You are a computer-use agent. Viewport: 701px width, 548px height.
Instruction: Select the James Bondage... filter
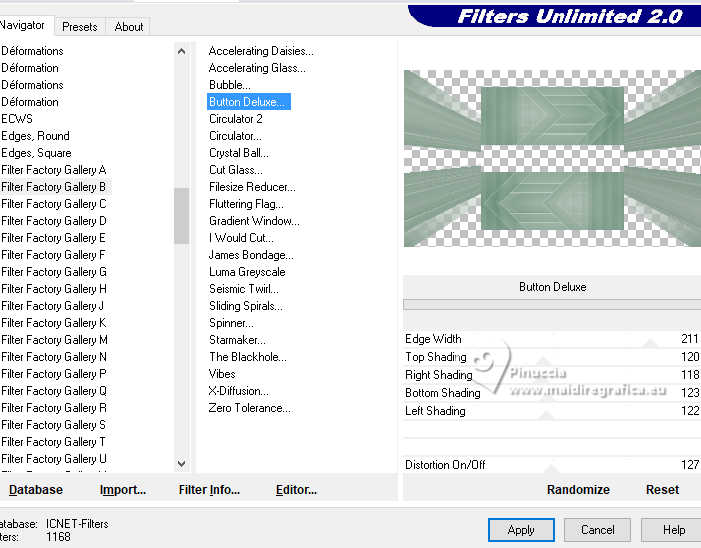(x=251, y=255)
